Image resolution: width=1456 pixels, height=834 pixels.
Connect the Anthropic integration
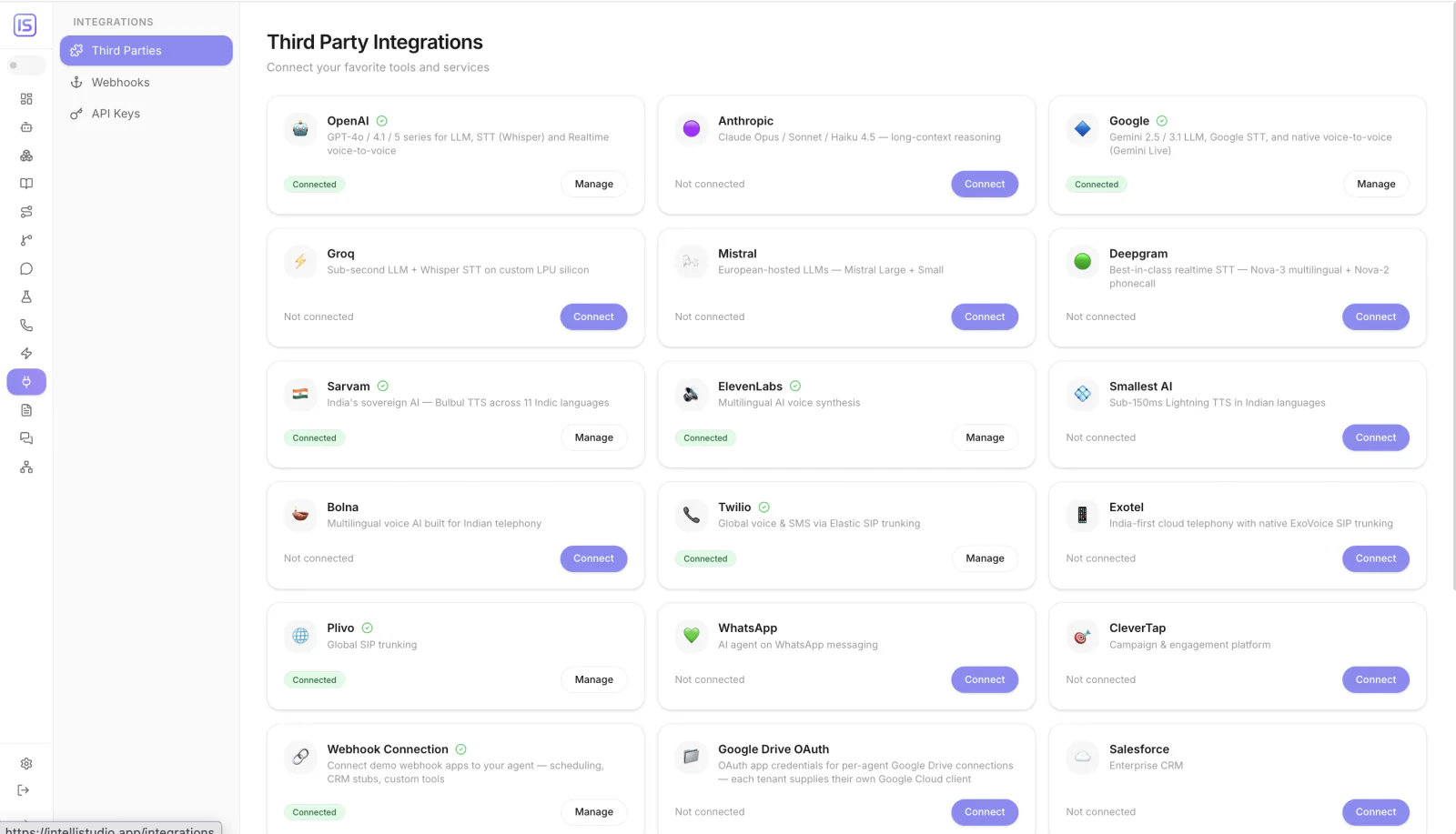(x=985, y=185)
